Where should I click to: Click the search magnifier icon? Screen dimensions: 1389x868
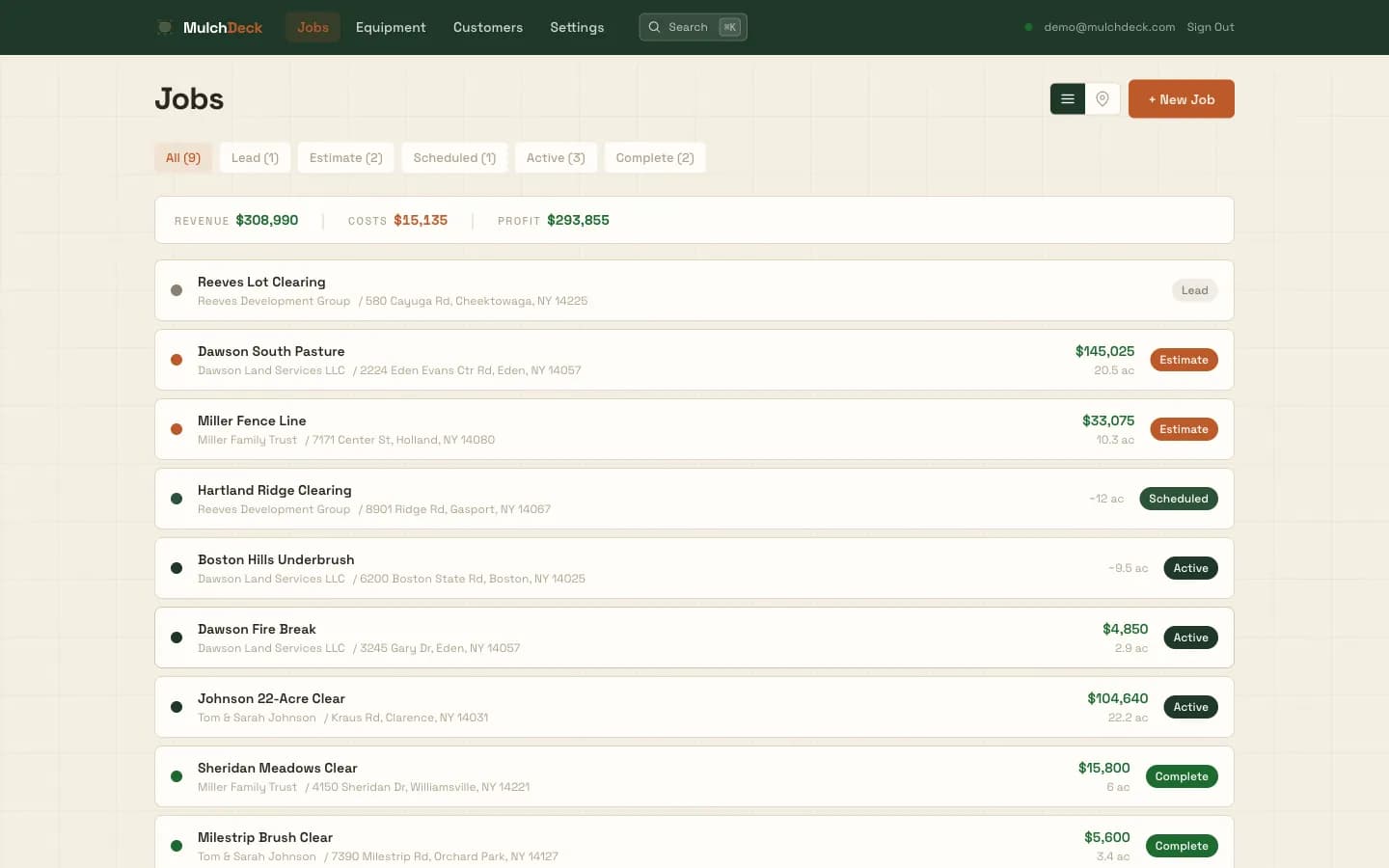point(654,27)
